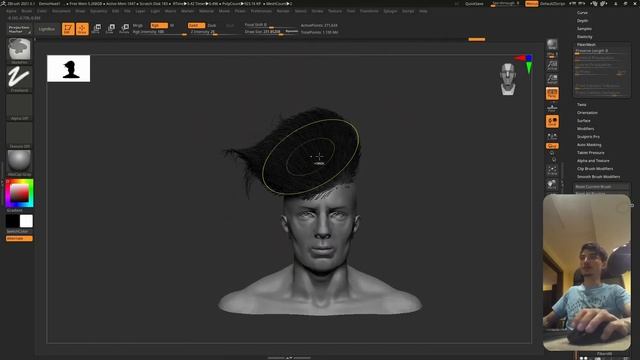This screenshot has height=360, width=640.
Task: Toggle the M material channel button
Action: (x=172, y=25)
